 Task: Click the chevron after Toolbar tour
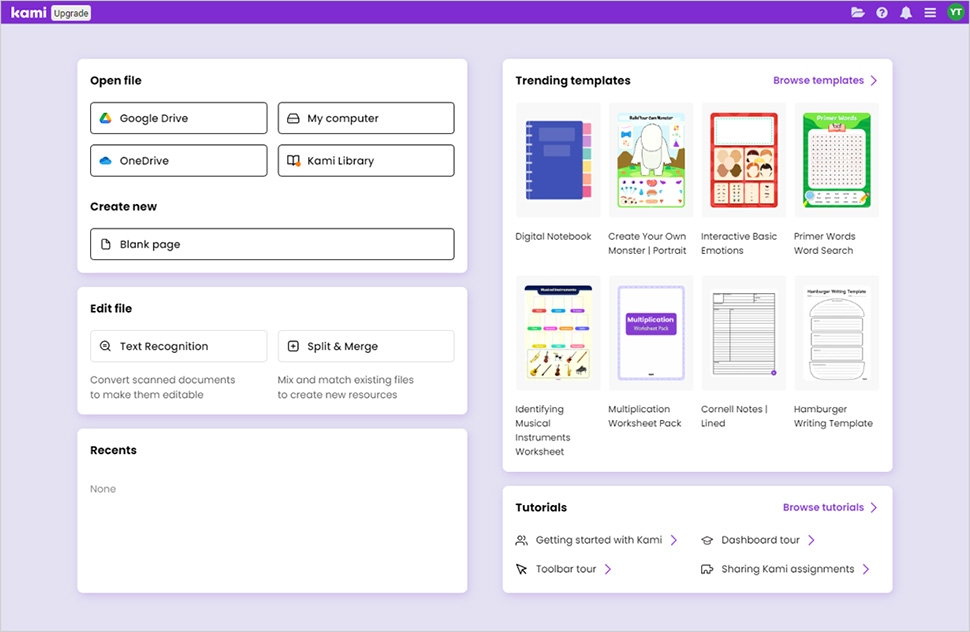607,569
